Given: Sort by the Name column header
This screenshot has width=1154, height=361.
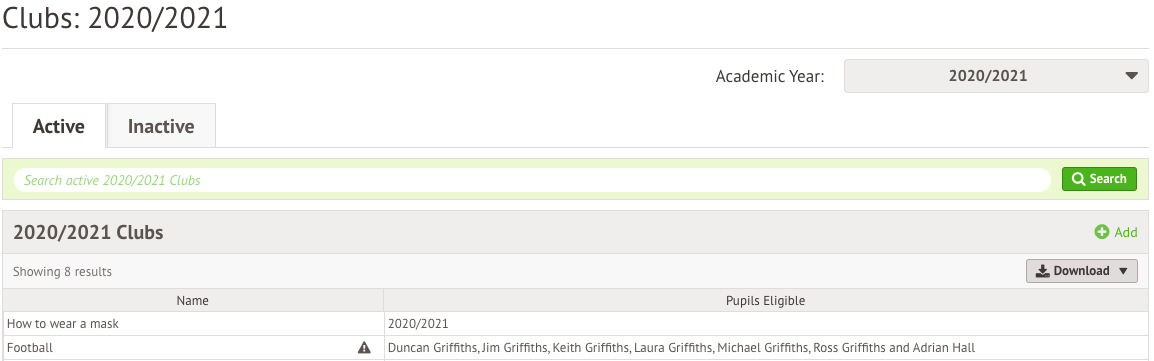Looking at the screenshot, I should click(x=193, y=301).
